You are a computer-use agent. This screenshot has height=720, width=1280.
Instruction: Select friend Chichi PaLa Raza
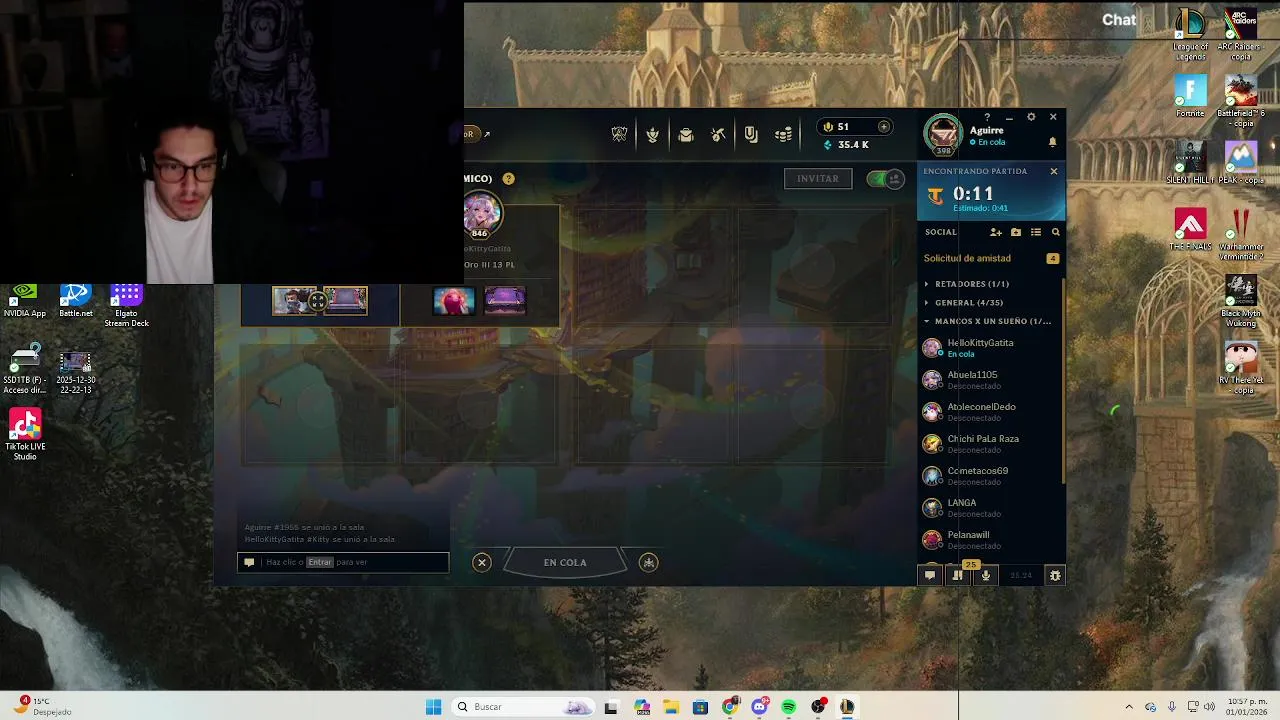pos(989,443)
